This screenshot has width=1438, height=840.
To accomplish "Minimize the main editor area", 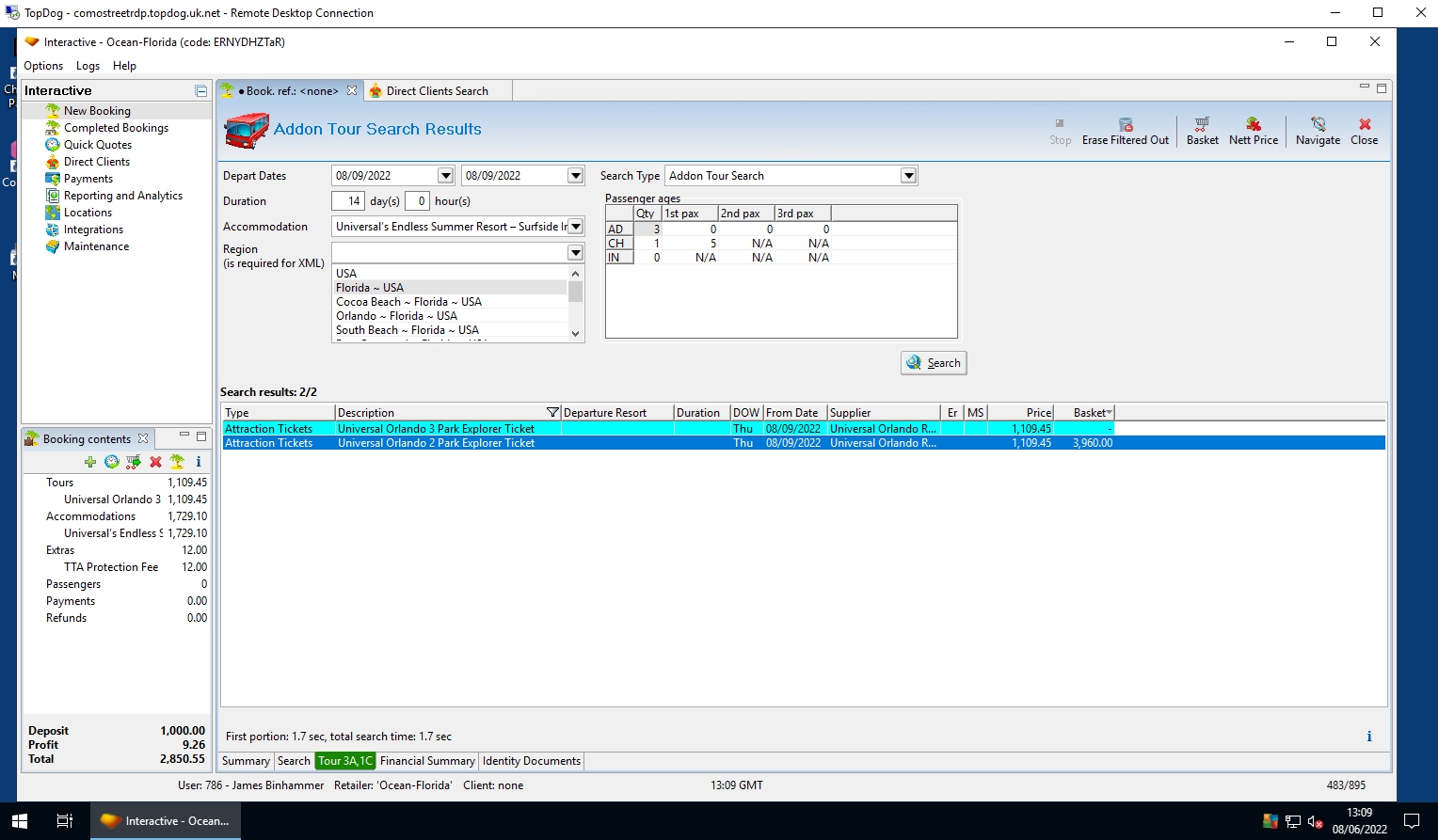I will (1365, 87).
